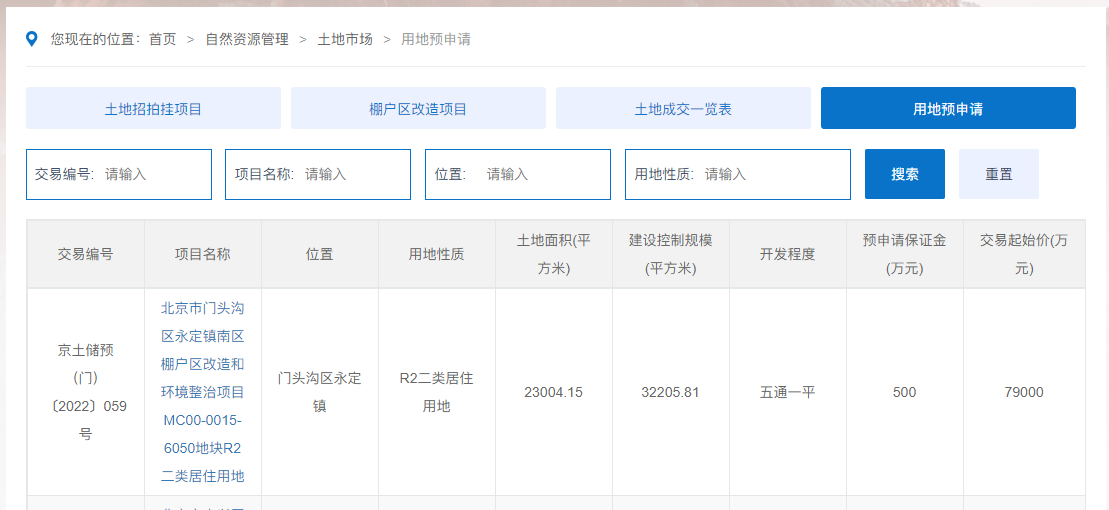Switch to 土地成交一览表 tab
Viewport: 1109px width, 510px height.
click(683, 108)
